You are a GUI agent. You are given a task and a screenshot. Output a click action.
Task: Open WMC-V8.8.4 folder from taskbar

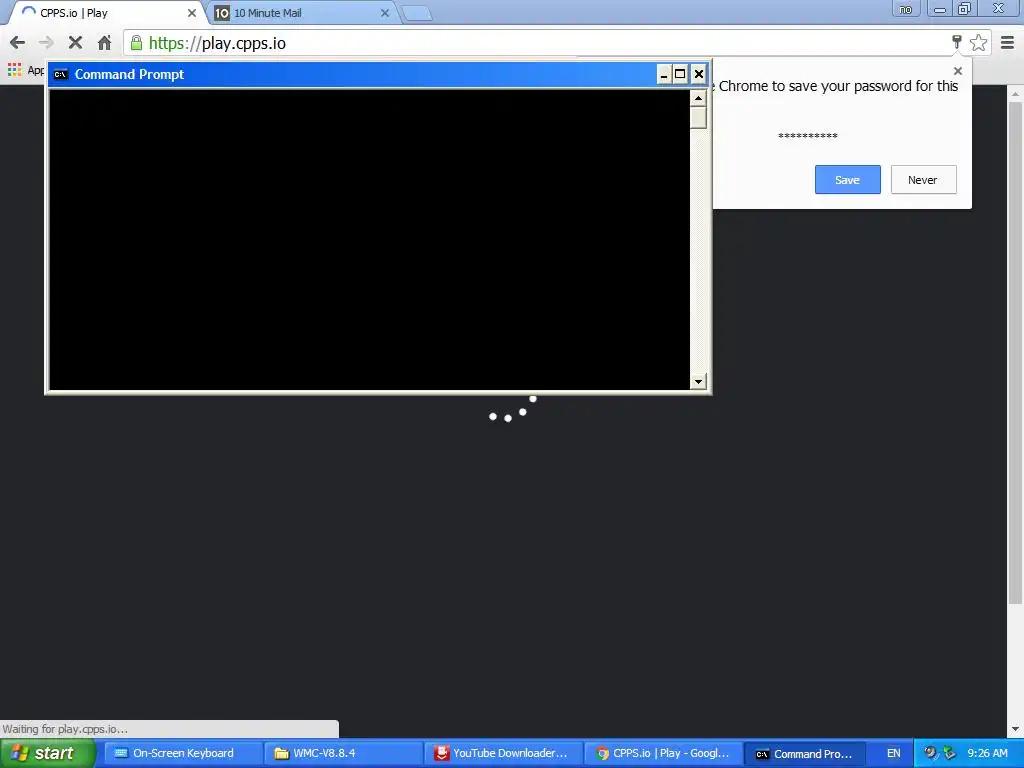click(x=342, y=753)
